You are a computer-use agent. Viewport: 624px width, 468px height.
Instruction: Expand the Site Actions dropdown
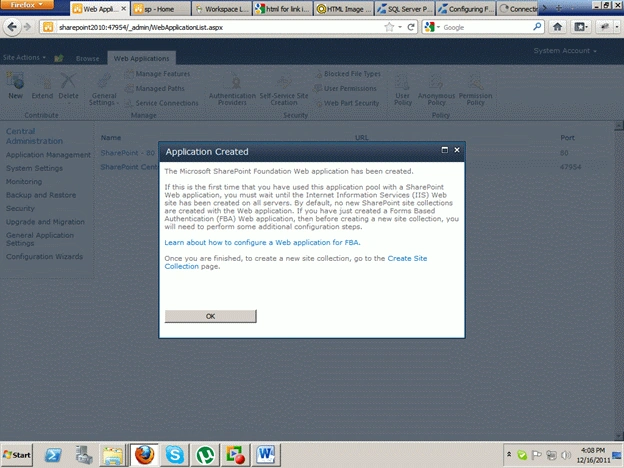(x=24, y=58)
